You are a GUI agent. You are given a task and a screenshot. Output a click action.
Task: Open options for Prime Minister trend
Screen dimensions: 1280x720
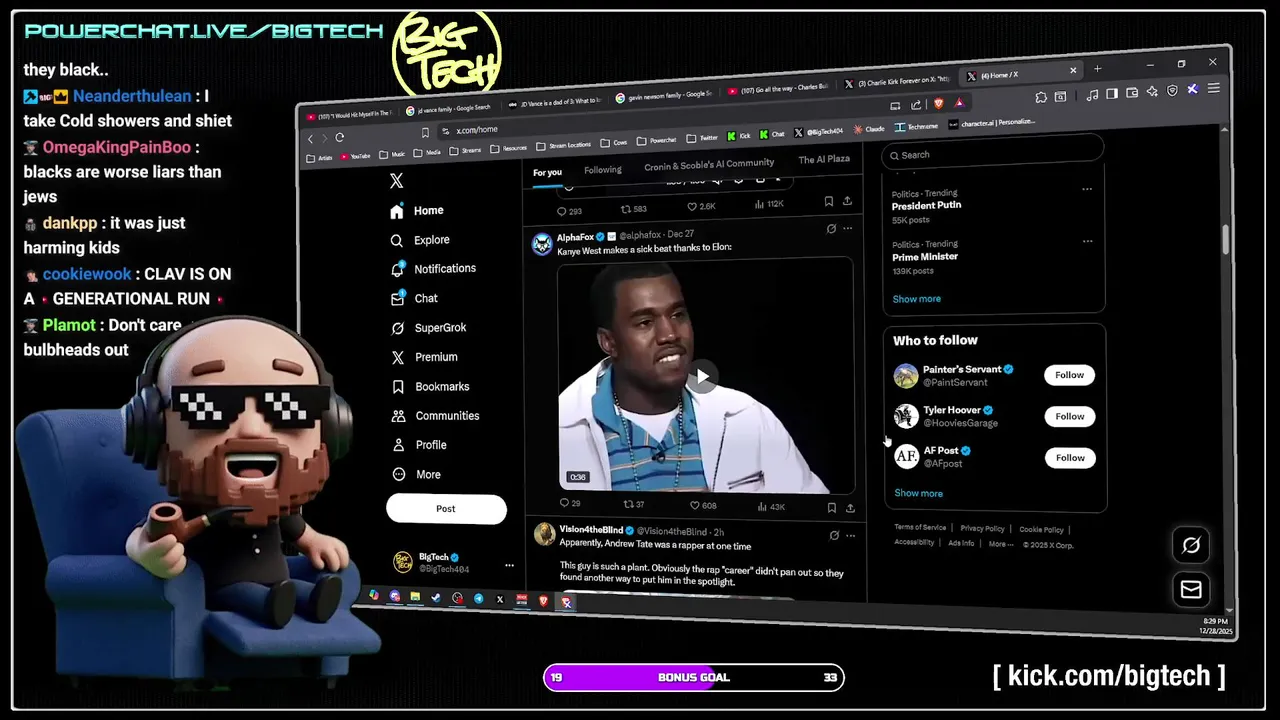pos(1087,241)
